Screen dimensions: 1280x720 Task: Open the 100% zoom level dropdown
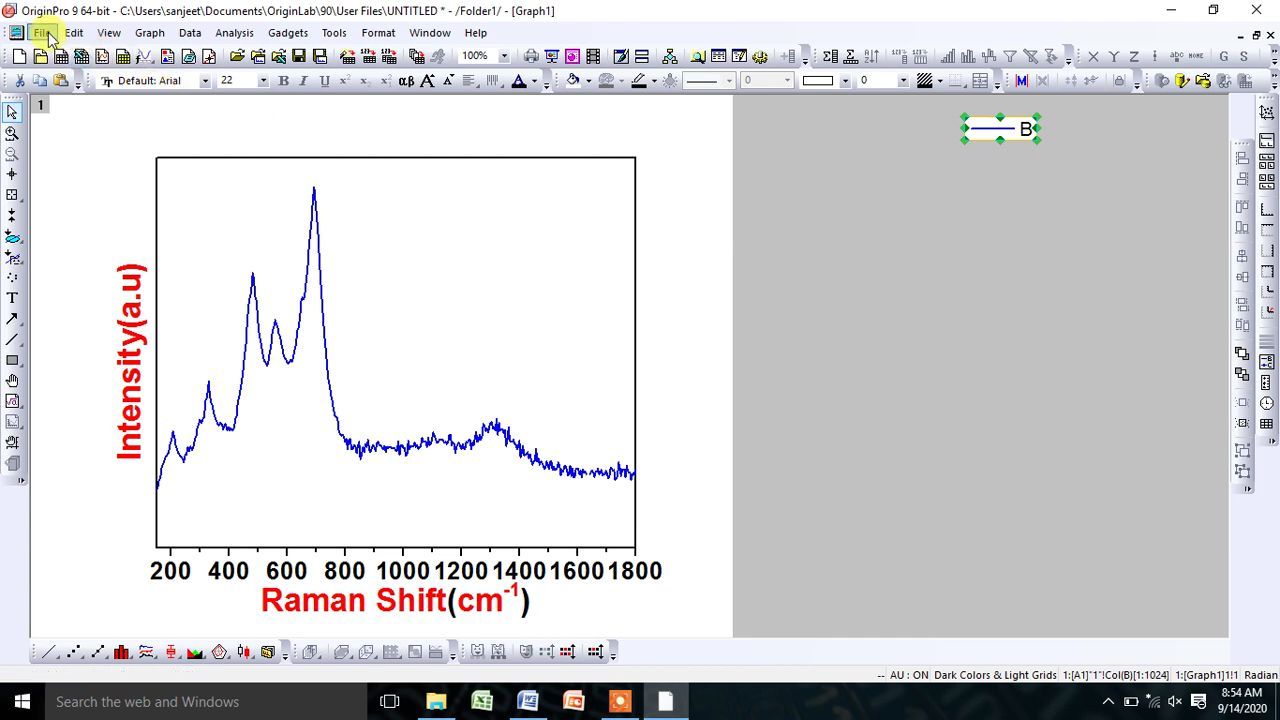point(504,56)
